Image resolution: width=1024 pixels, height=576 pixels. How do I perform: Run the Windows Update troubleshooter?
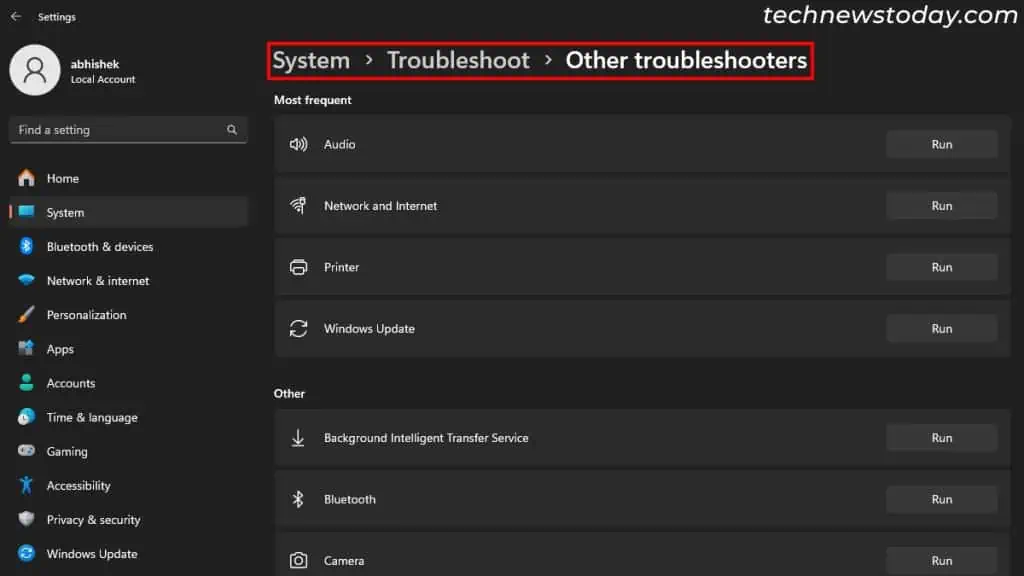pos(942,328)
